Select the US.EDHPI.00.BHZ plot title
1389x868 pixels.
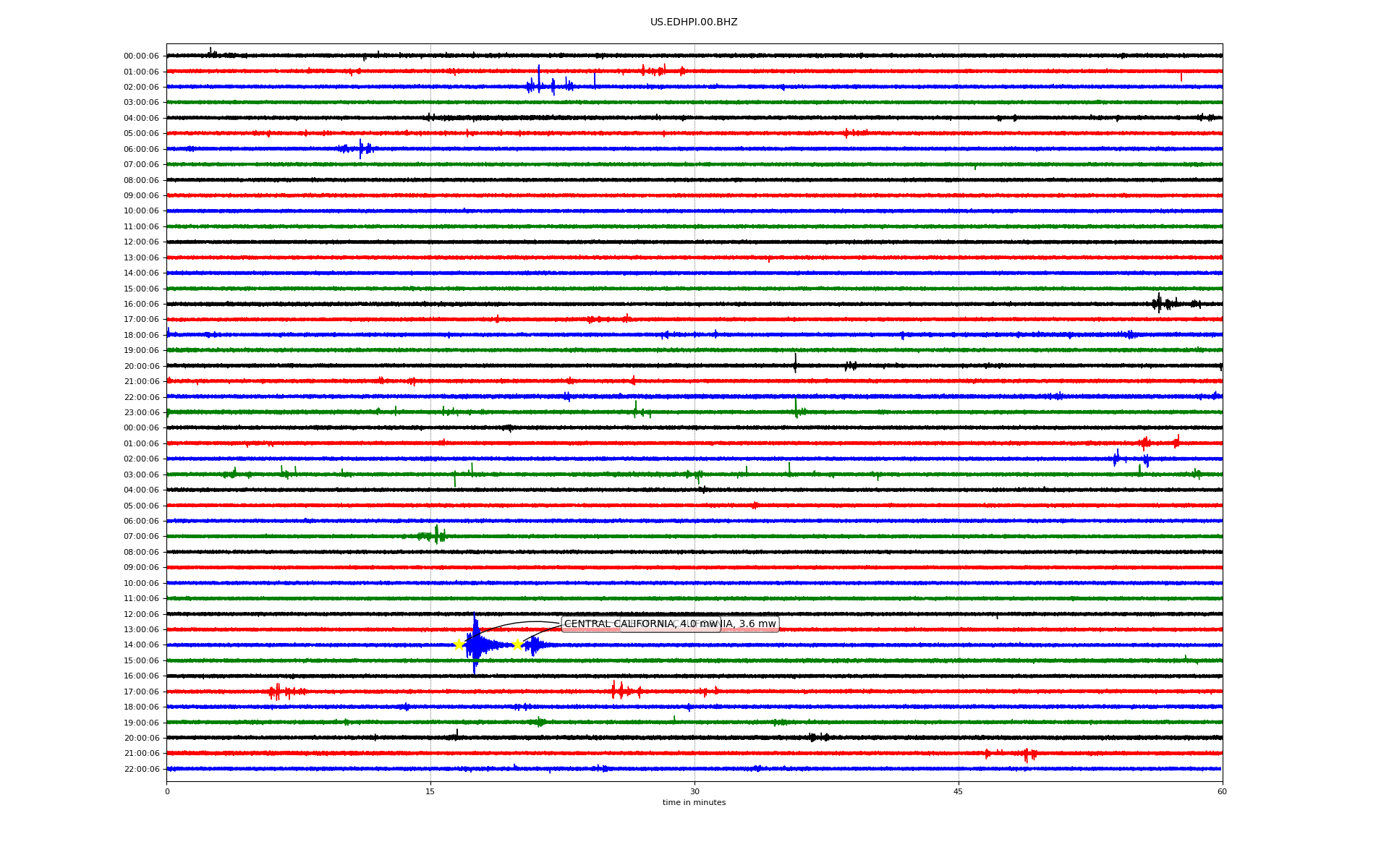click(693, 22)
